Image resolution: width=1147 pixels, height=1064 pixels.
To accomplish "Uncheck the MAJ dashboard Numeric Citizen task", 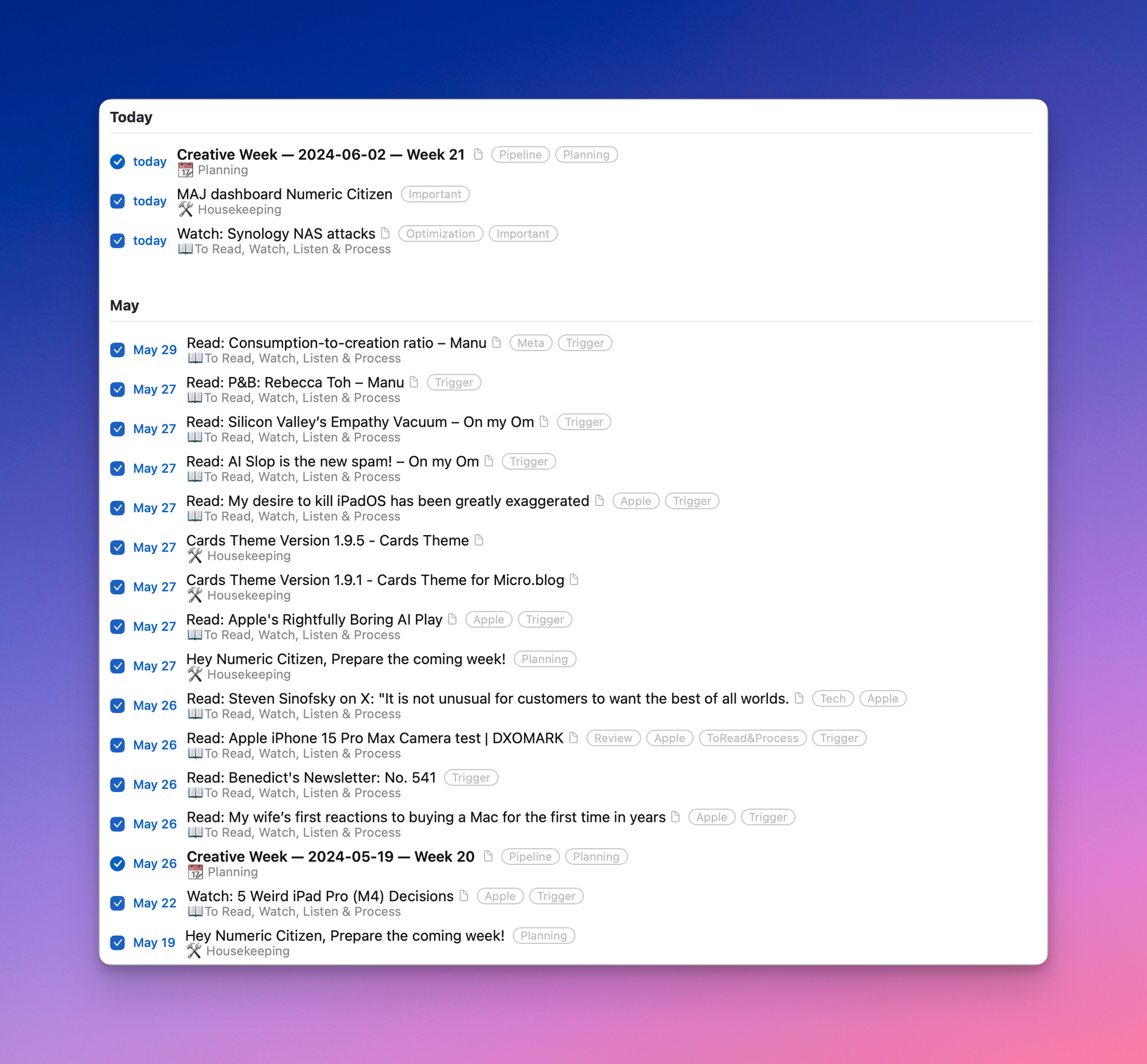I will (x=118, y=201).
